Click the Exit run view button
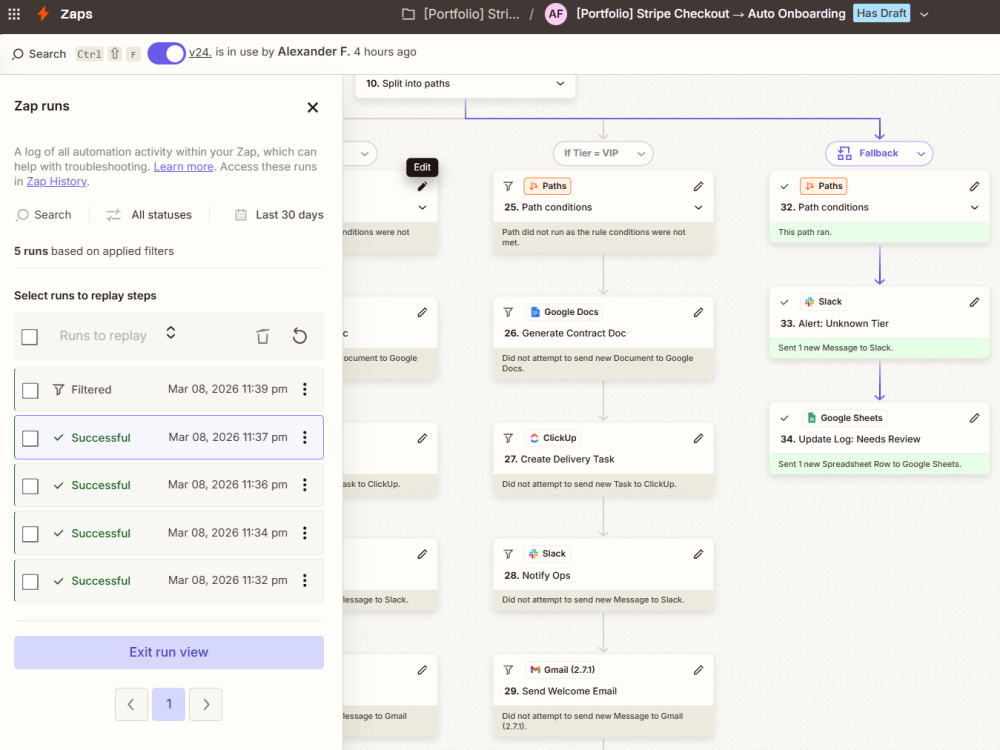The image size is (1000, 750). click(169, 652)
